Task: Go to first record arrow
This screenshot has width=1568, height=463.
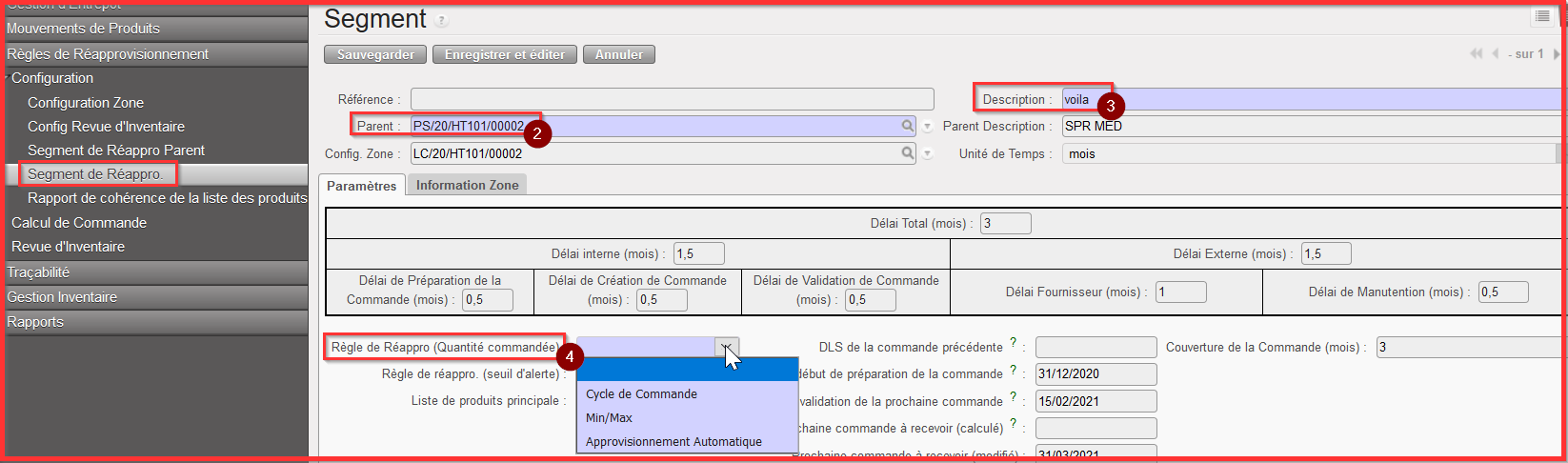Action: click(x=1476, y=54)
